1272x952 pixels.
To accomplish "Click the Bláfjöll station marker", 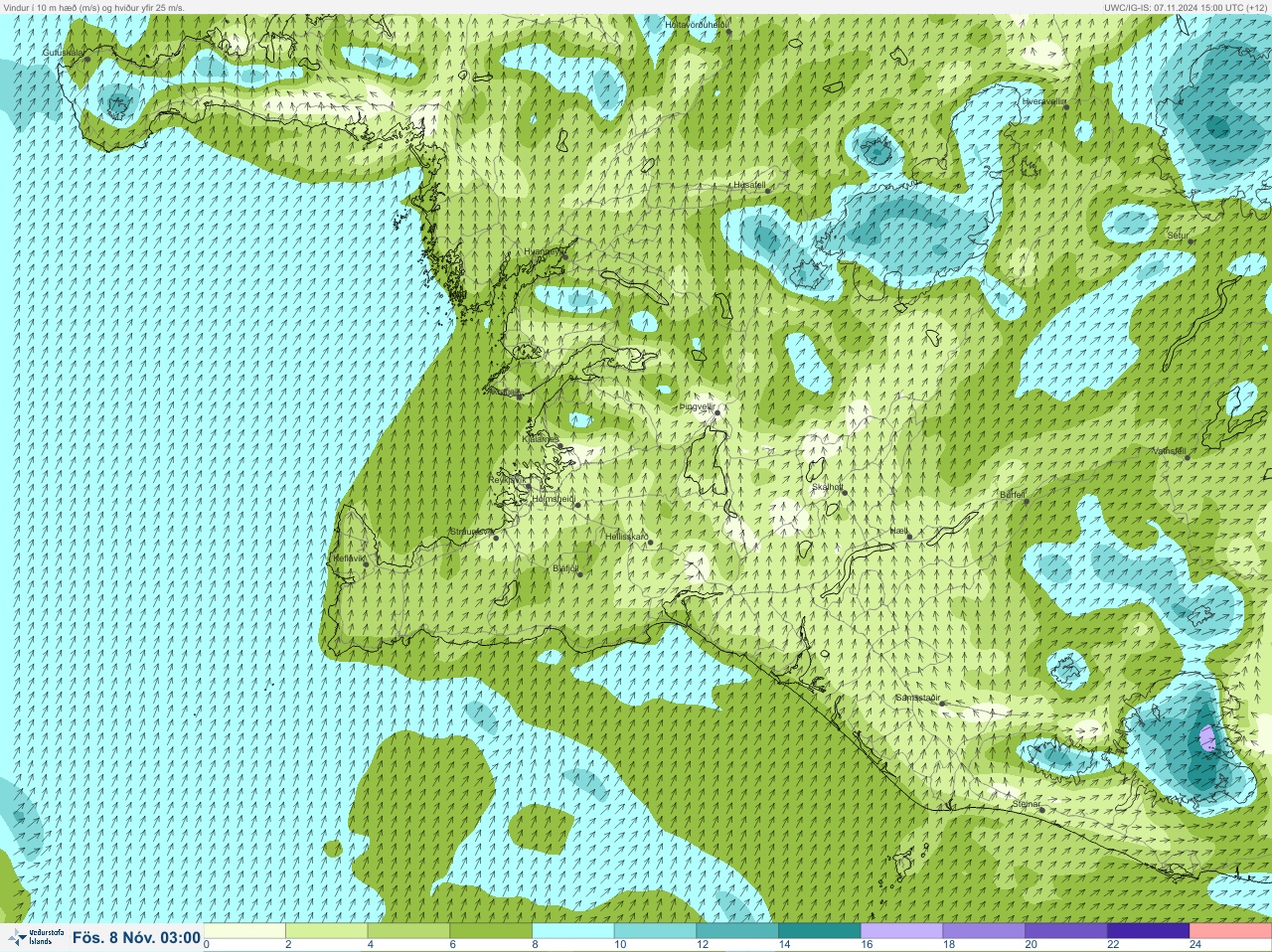I will [580, 573].
